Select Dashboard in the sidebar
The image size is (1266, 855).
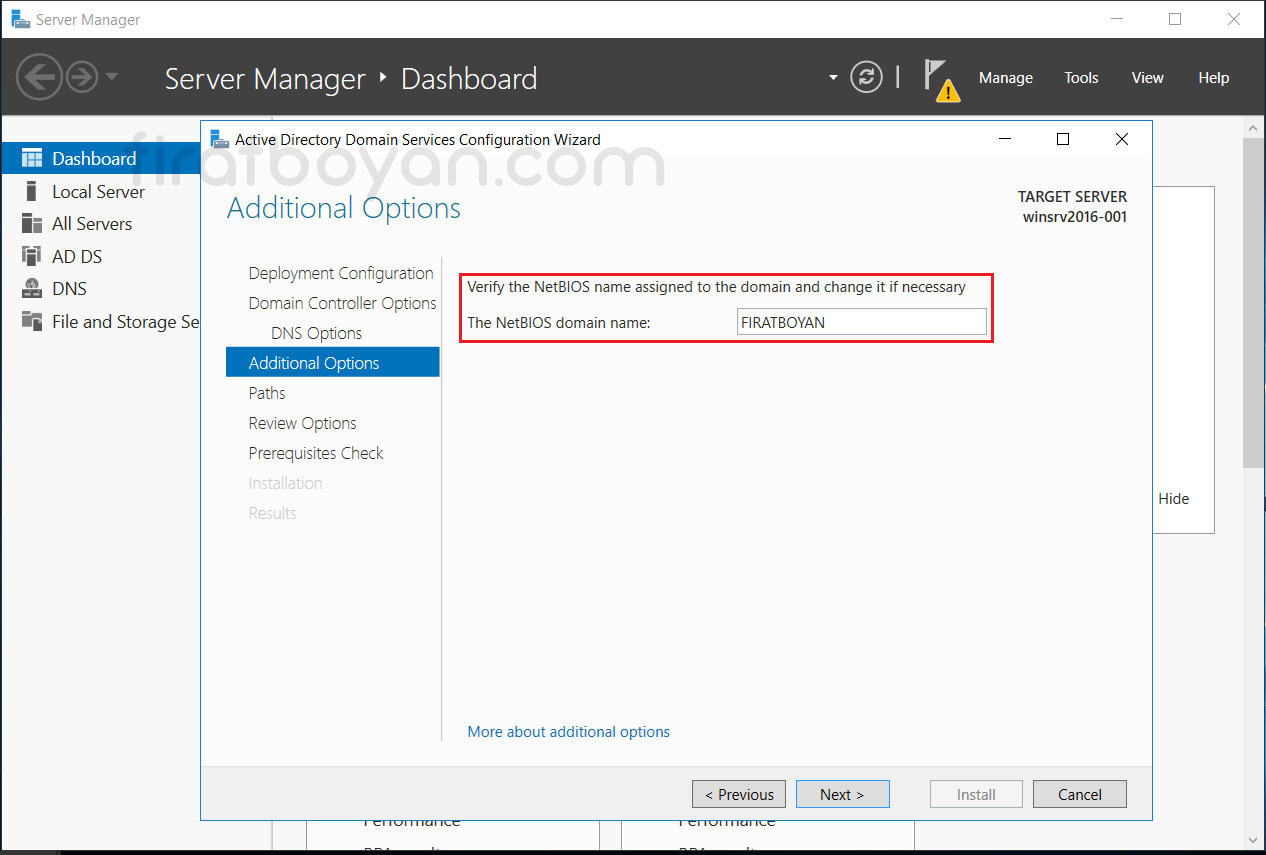click(100, 158)
